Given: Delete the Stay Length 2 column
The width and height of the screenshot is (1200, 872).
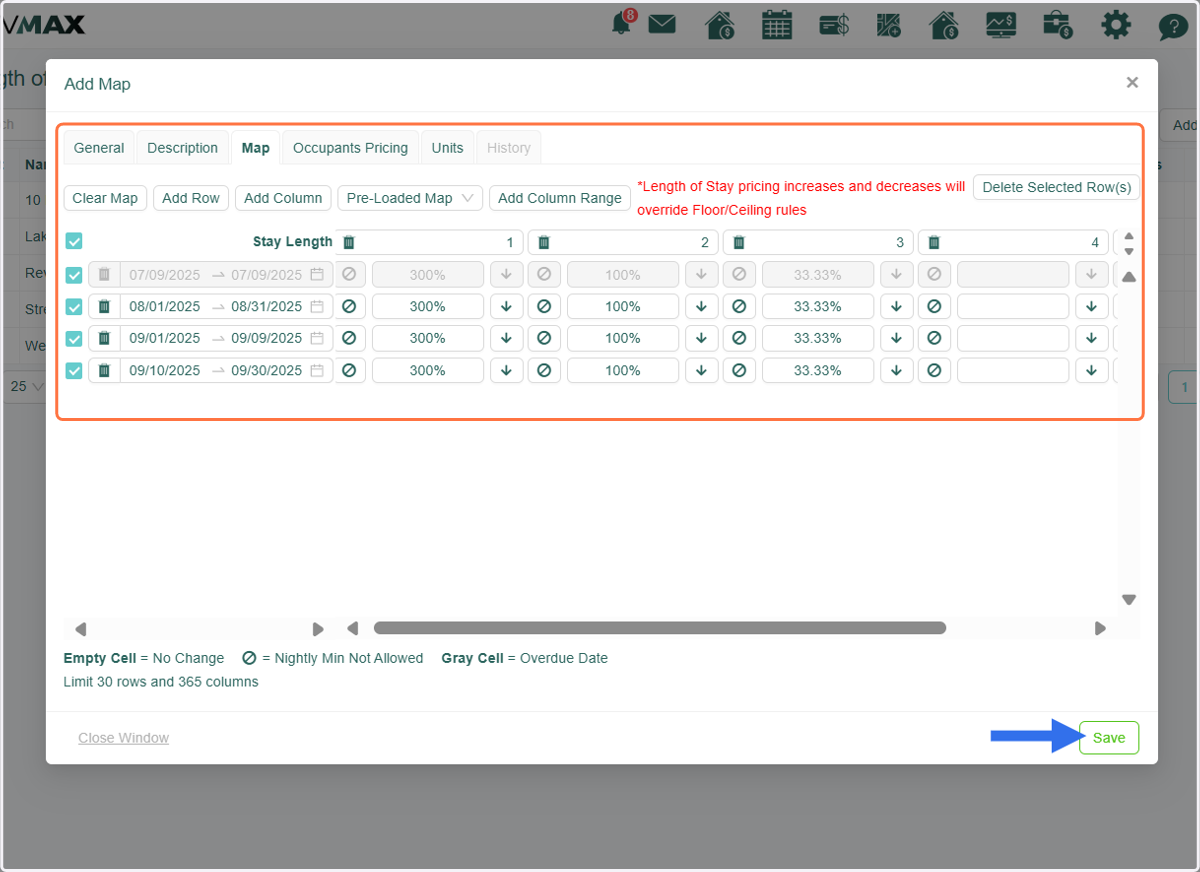Looking at the screenshot, I should point(544,242).
